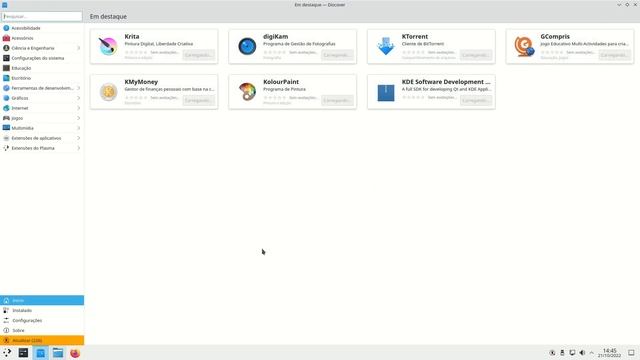
Task: Select the Acessibilidade category icon
Action: pos(6,28)
